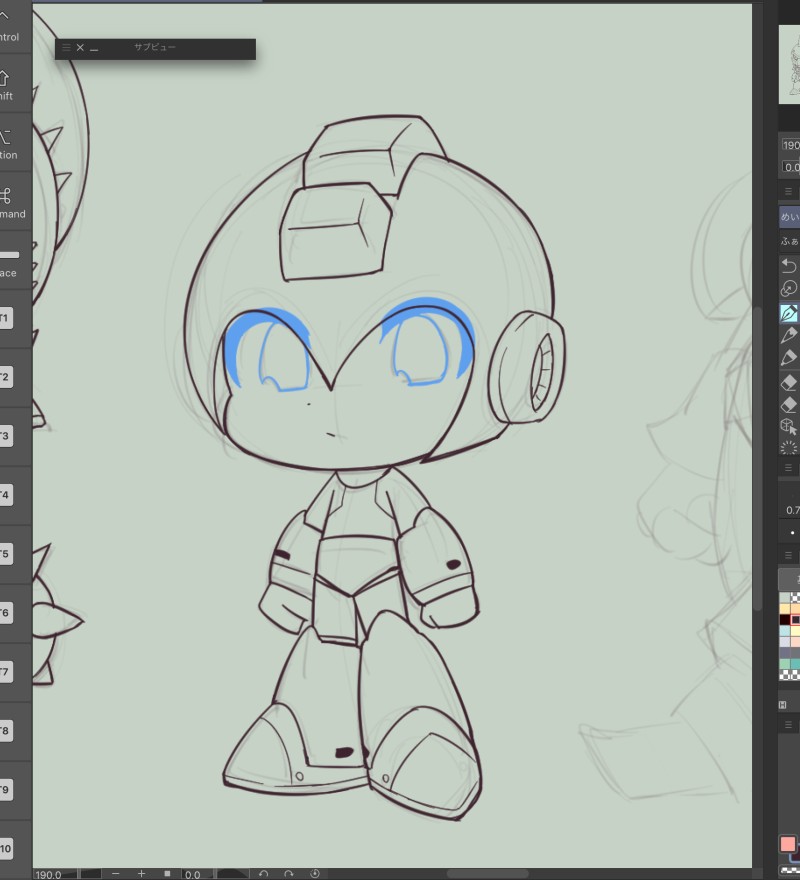Viewport: 800px width, 880px height.
Task: Pick the light blue color swatch
Action: point(784,631)
